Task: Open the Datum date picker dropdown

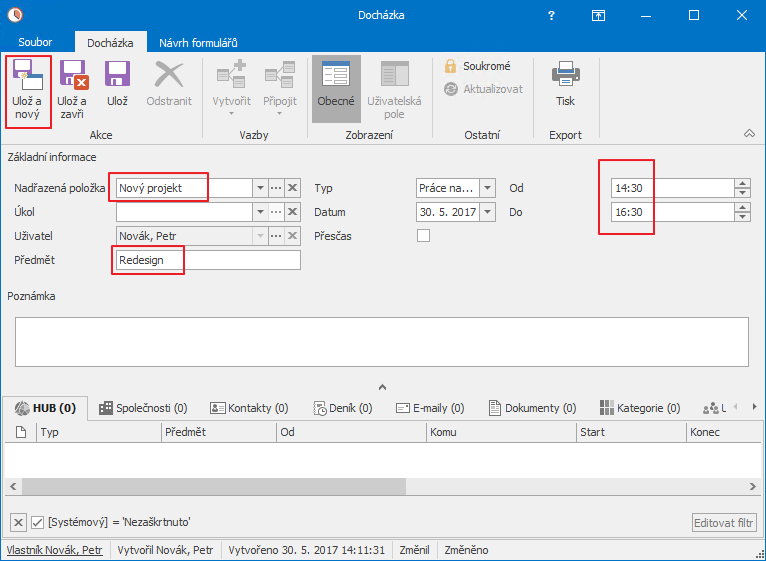Action: (487, 212)
